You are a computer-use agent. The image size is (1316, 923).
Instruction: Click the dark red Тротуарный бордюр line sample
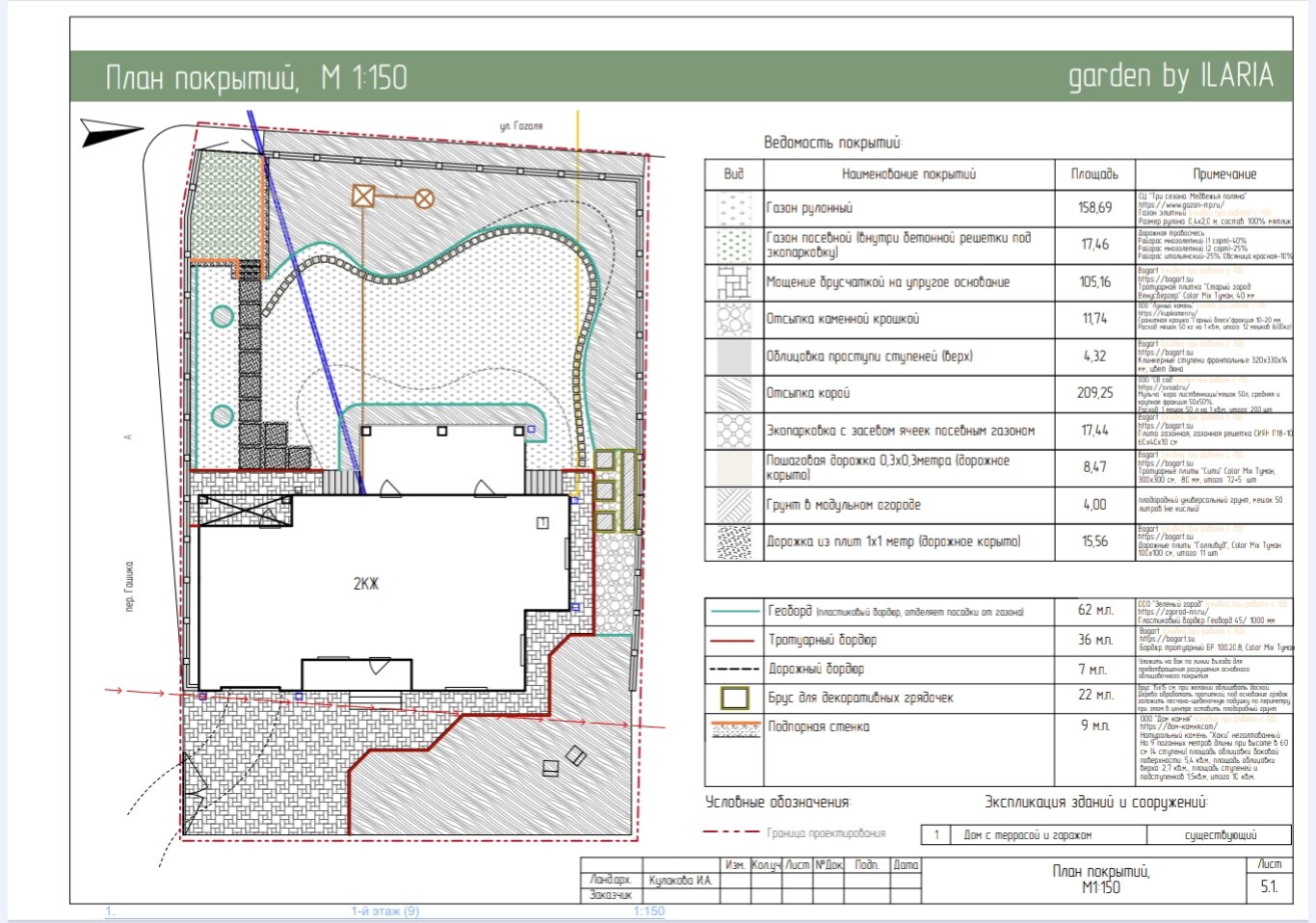(x=735, y=640)
